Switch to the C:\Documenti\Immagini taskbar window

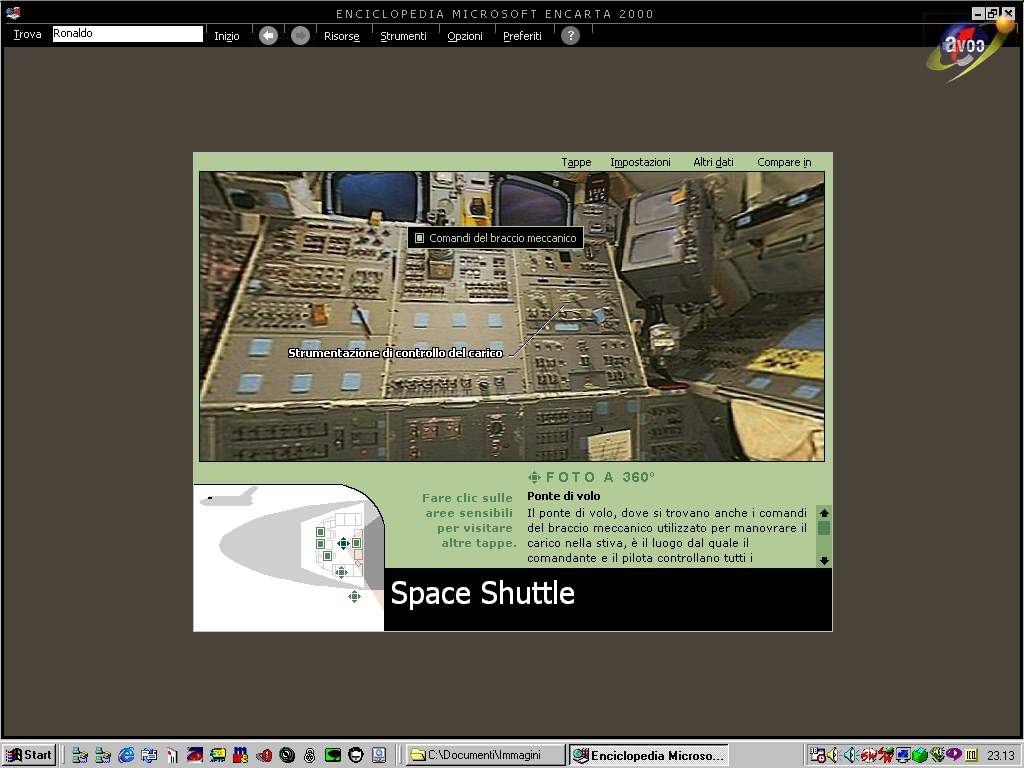[x=485, y=755]
